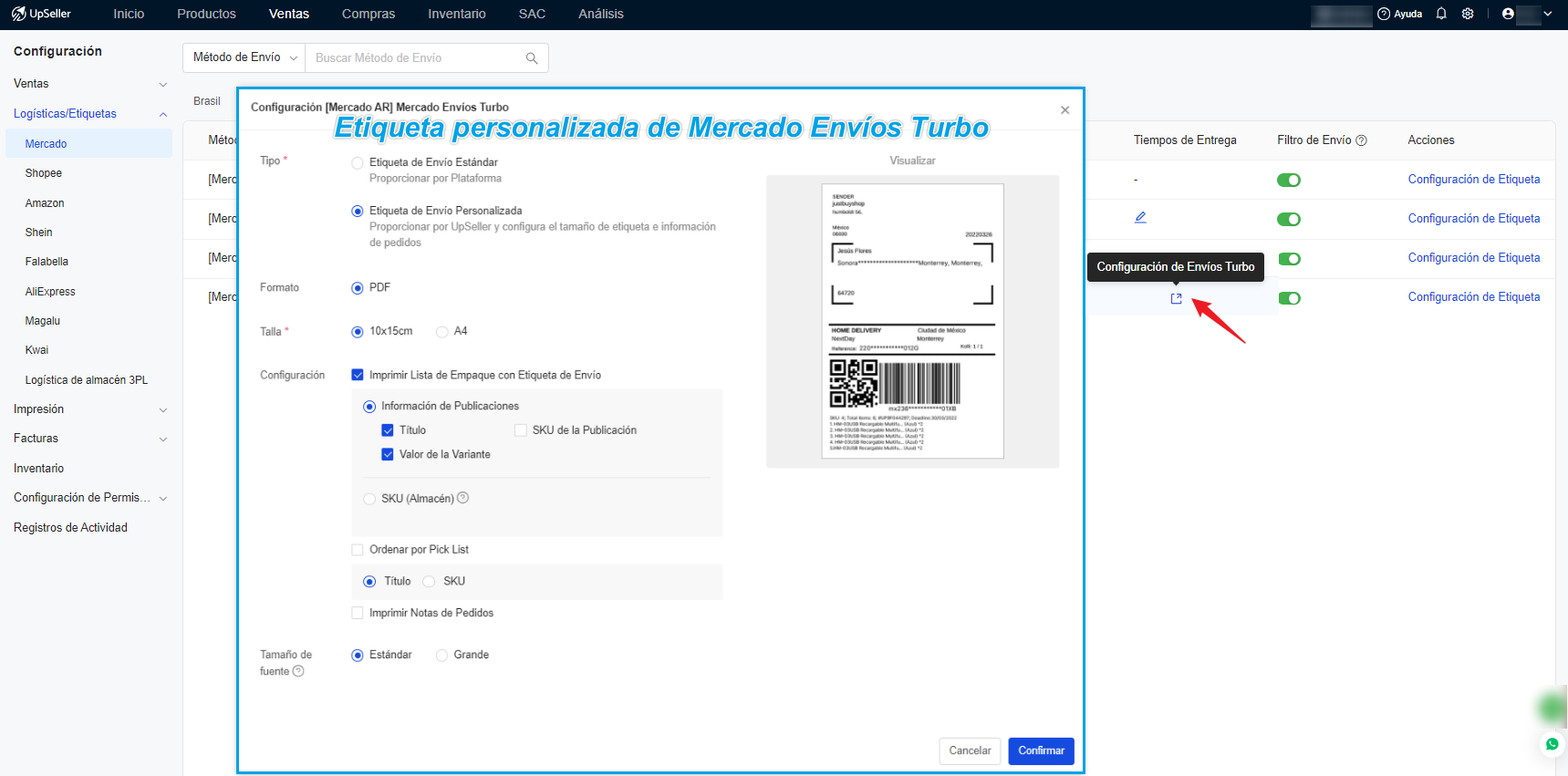Expand Facturas section in sidebar
1568x776 pixels.
163,440
